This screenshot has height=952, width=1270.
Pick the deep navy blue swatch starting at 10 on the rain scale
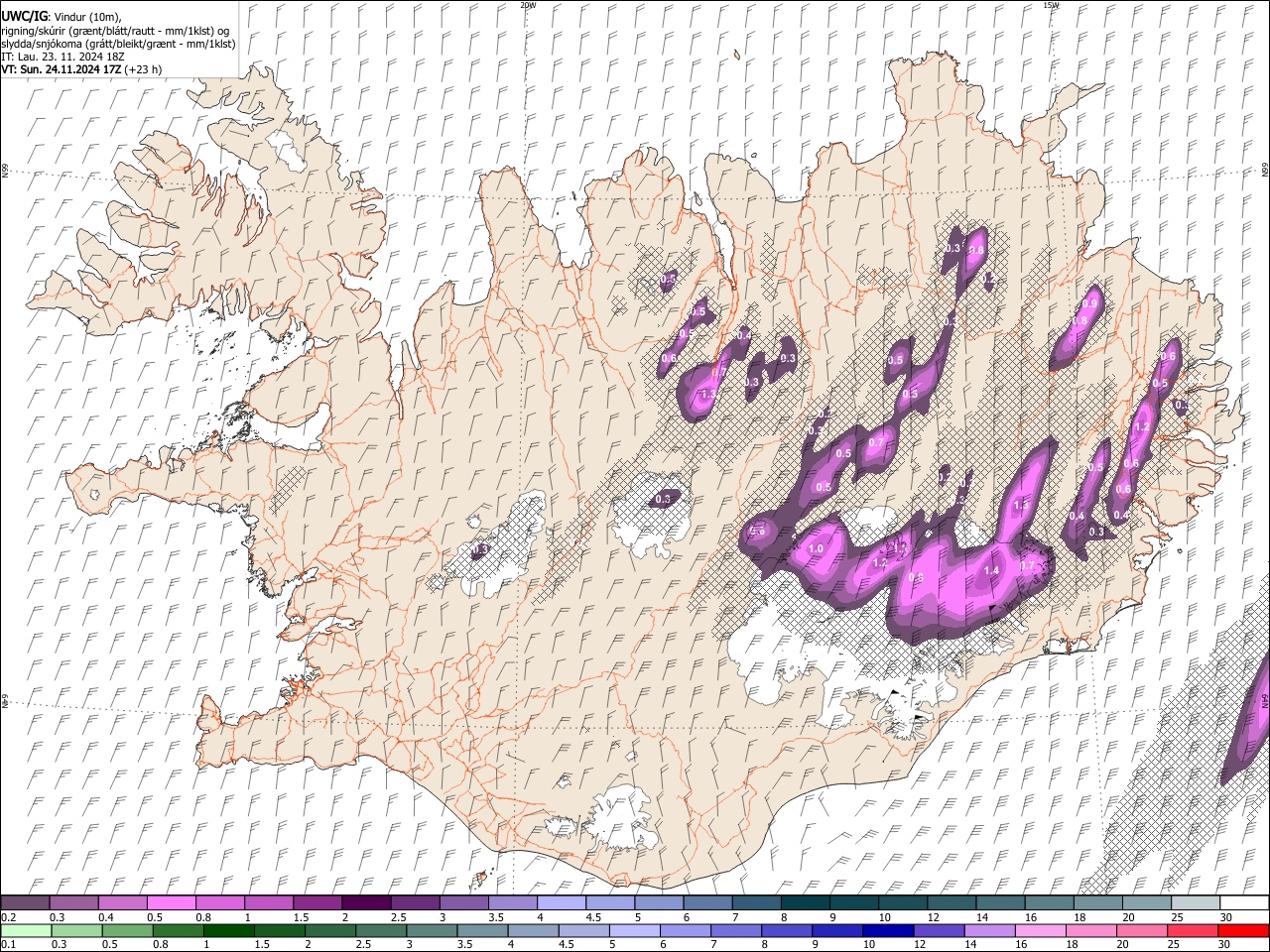coord(888,930)
